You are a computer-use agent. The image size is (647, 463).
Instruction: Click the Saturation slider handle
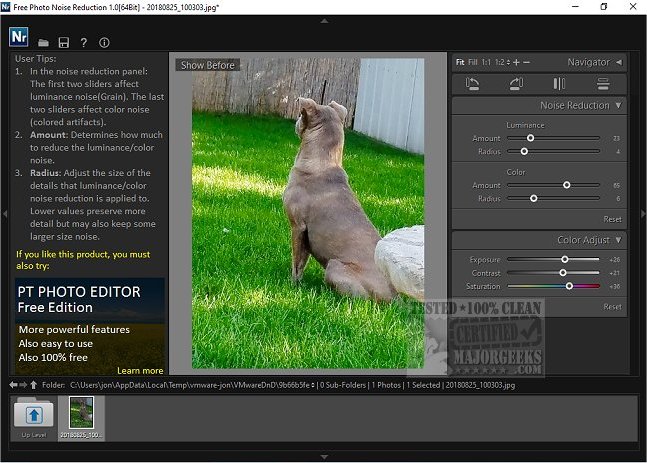point(569,286)
